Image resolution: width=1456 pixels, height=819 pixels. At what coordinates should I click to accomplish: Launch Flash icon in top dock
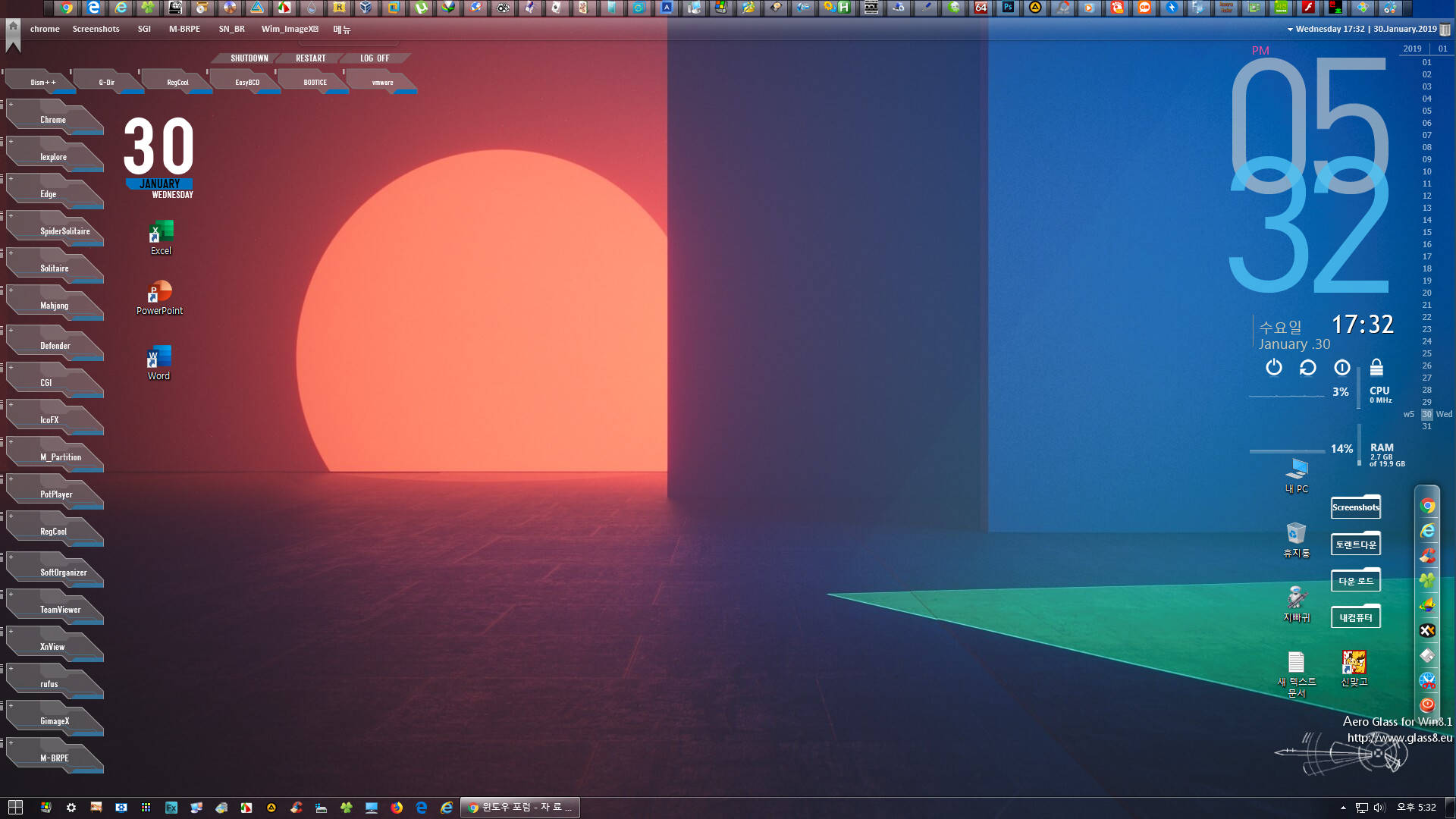tap(1308, 8)
